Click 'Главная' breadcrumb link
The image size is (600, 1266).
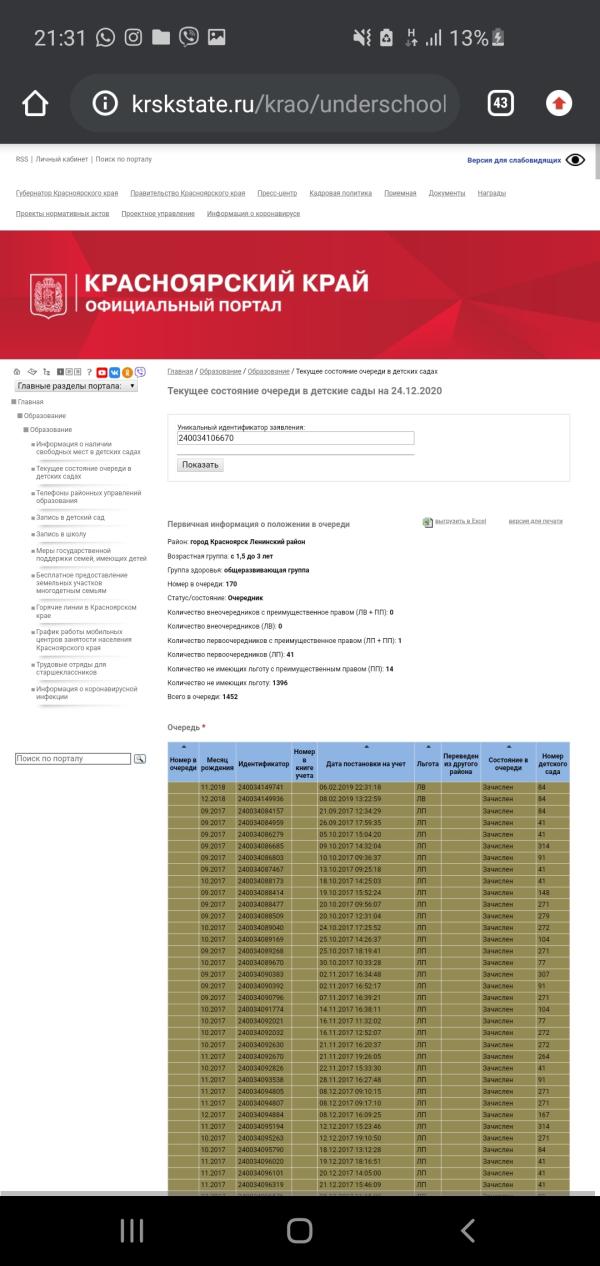180,371
